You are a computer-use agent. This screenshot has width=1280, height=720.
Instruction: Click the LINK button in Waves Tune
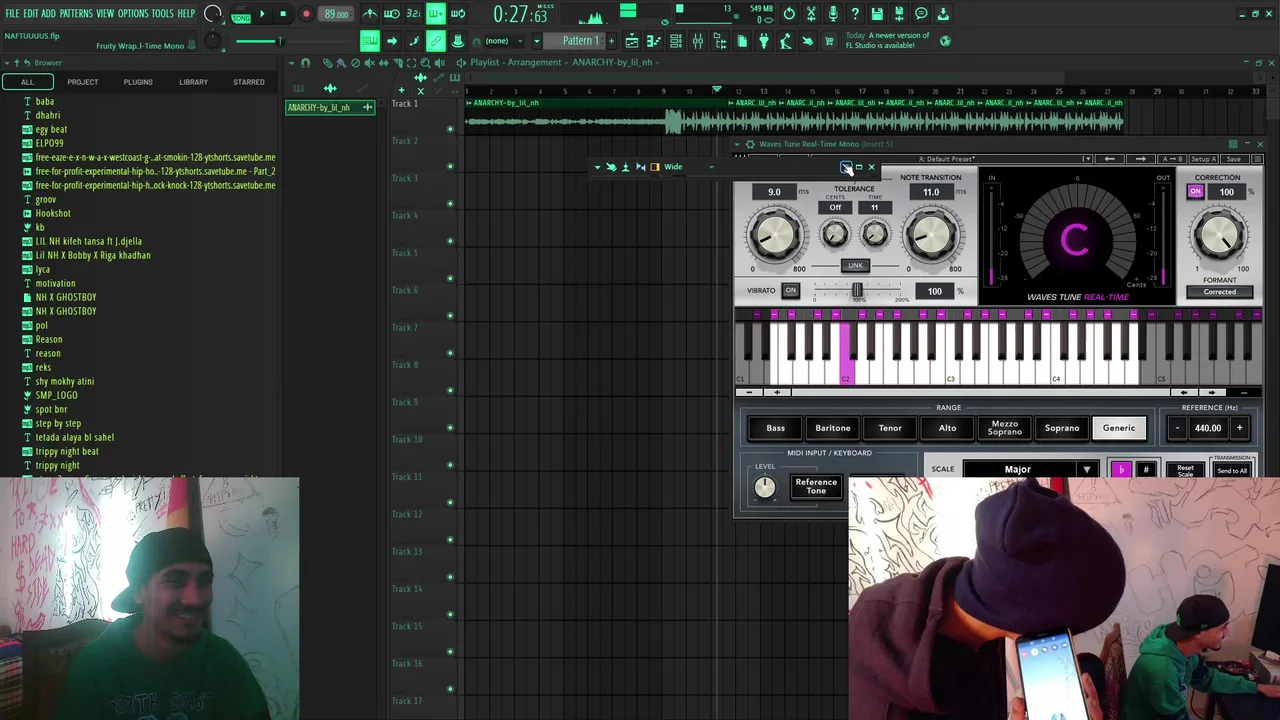(855, 265)
